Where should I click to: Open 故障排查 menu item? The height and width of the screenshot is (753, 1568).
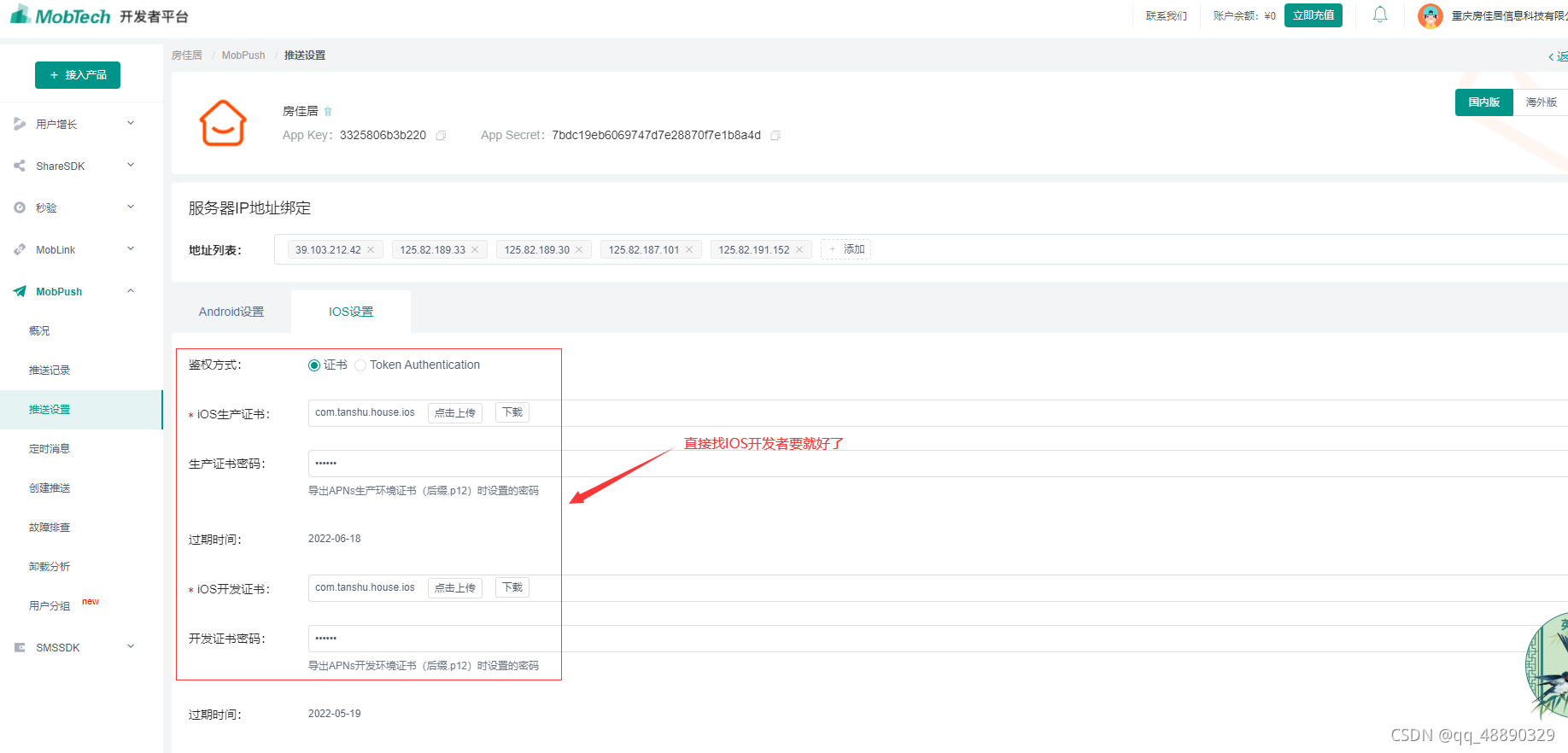tap(50, 527)
